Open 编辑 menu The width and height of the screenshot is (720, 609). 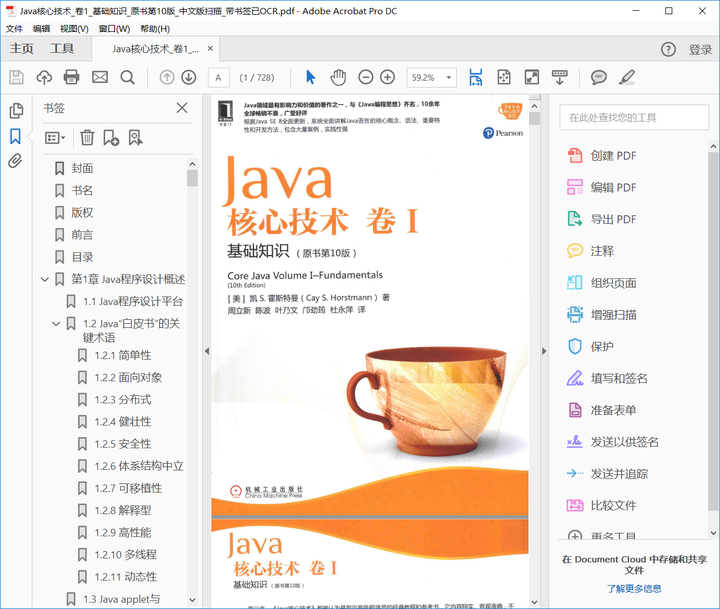click(x=41, y=28)
